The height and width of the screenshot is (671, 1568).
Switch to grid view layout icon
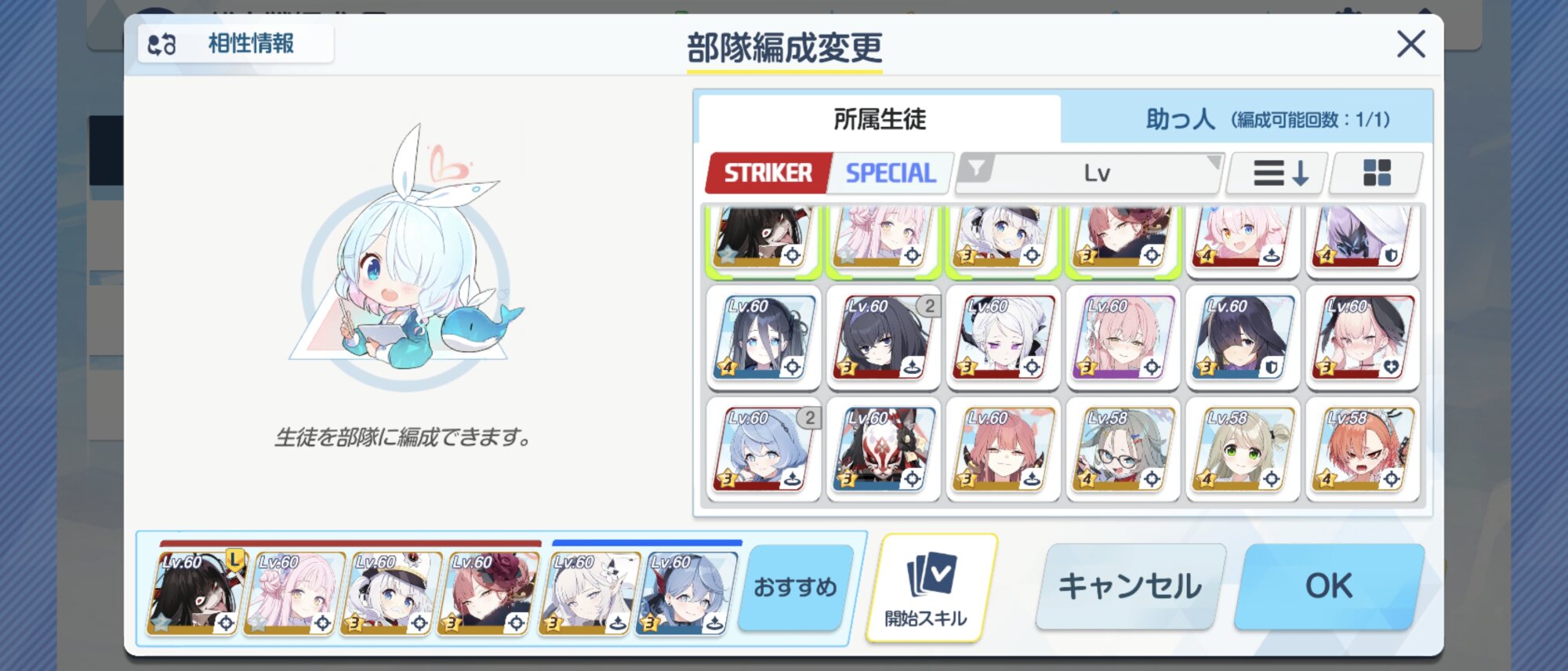click(1377, 173)
